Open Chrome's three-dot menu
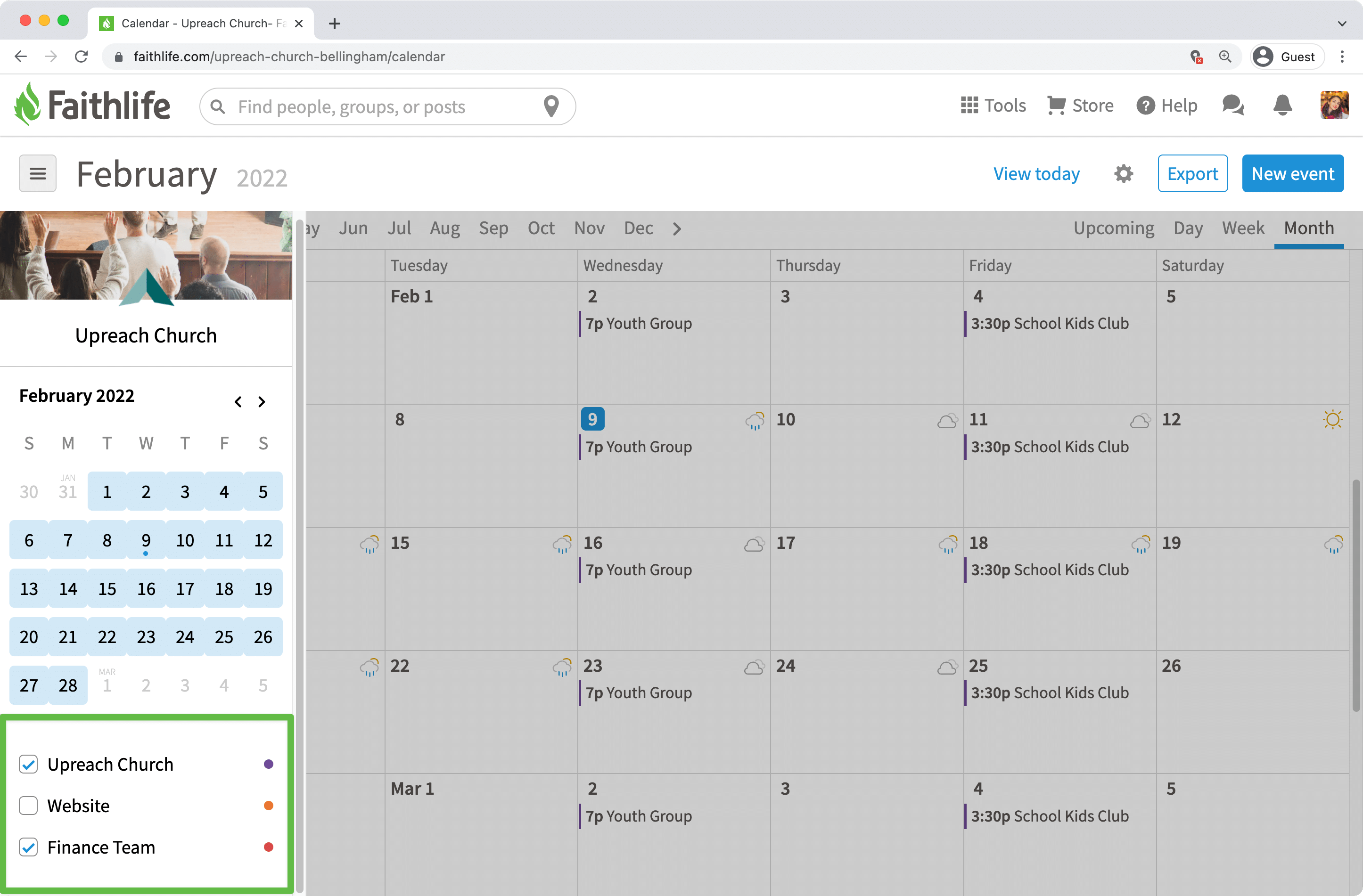The height and width of the screenshot is (896, 1363). click(1342, 56)
